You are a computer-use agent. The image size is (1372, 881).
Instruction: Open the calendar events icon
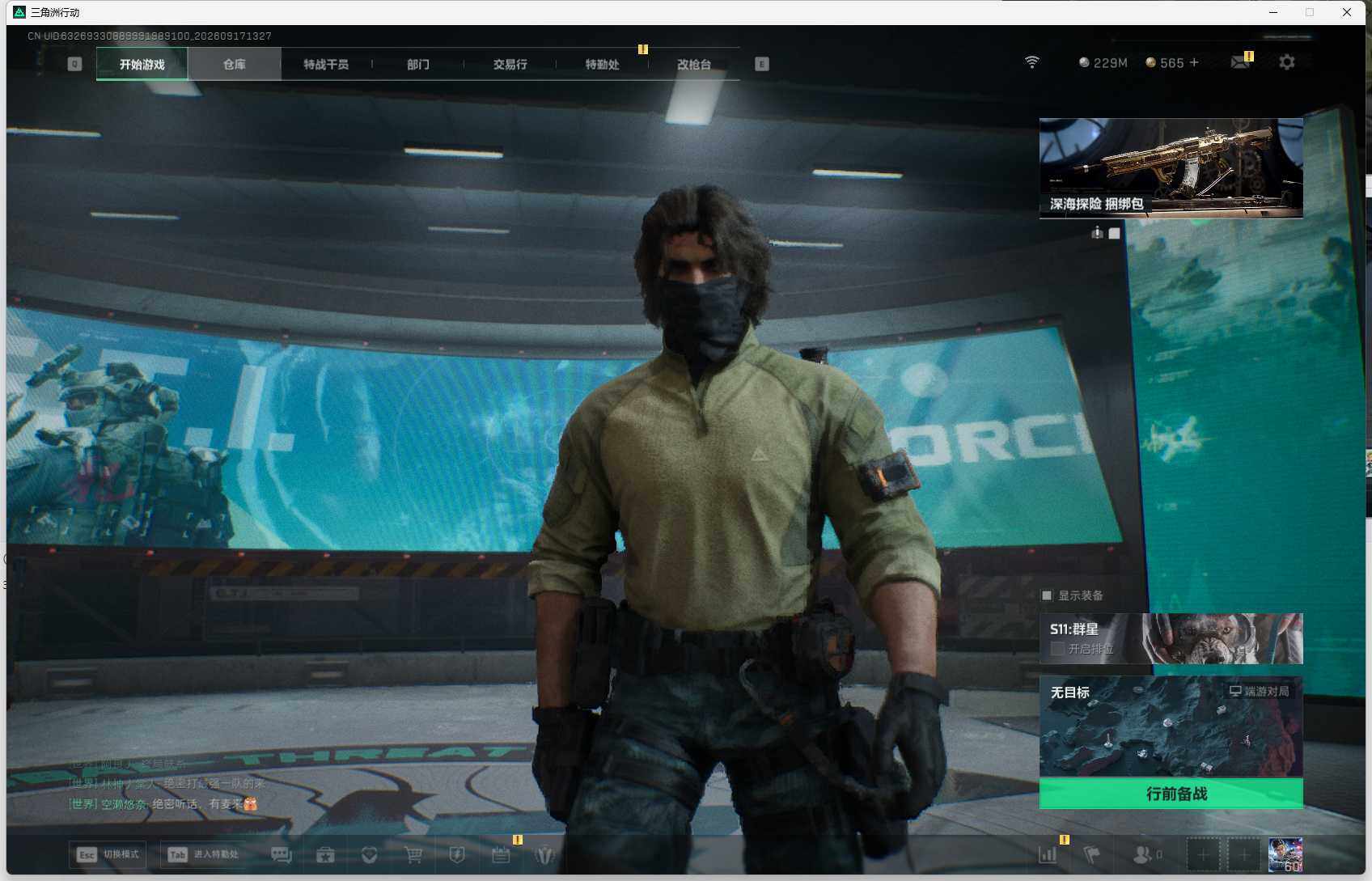pos(501,855)
